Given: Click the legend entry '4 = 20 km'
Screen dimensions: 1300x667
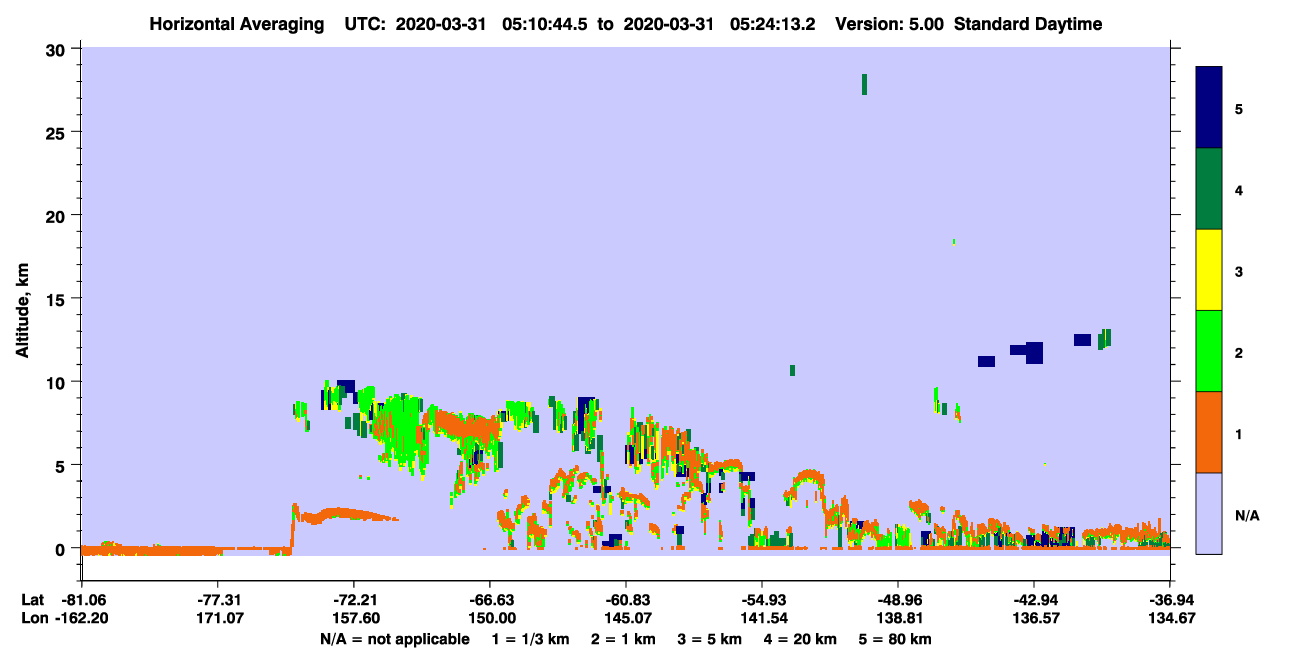Looking at the screenshot, I should coord(801,639).
